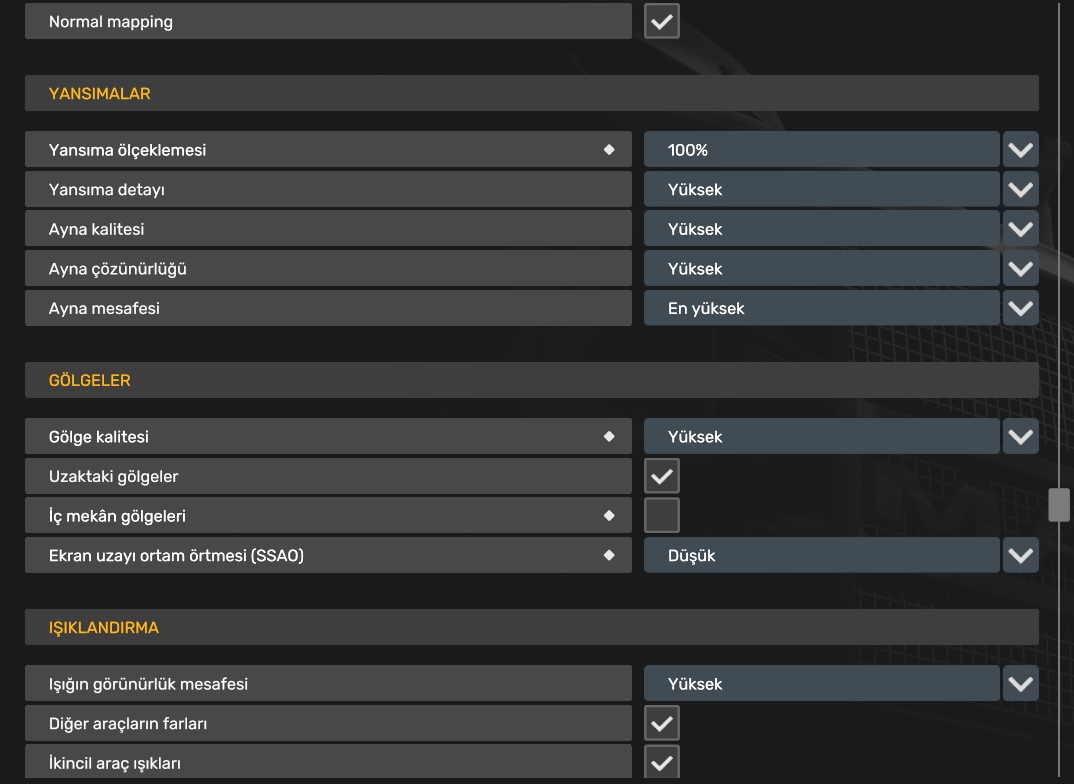Open the SSAO dropdown set to Düşük
The width and height of the screenshot is (1074, 784).
[x=821, y=555]
